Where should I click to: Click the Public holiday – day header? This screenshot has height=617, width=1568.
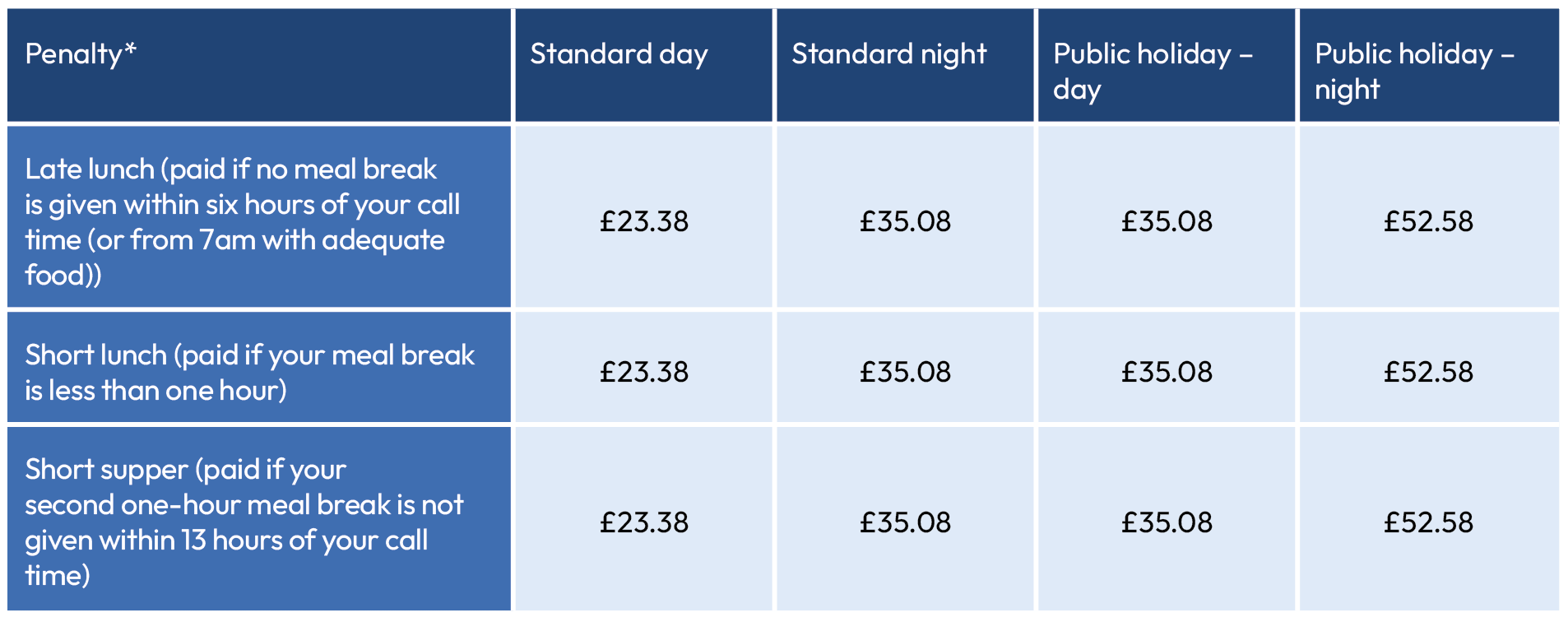point(1152,71)
